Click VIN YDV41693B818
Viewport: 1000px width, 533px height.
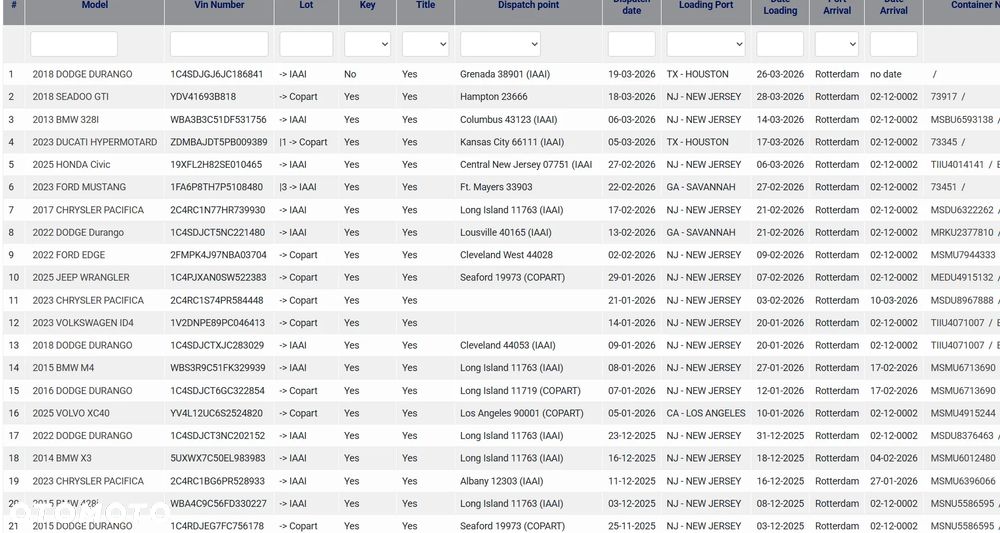(203, 97)
